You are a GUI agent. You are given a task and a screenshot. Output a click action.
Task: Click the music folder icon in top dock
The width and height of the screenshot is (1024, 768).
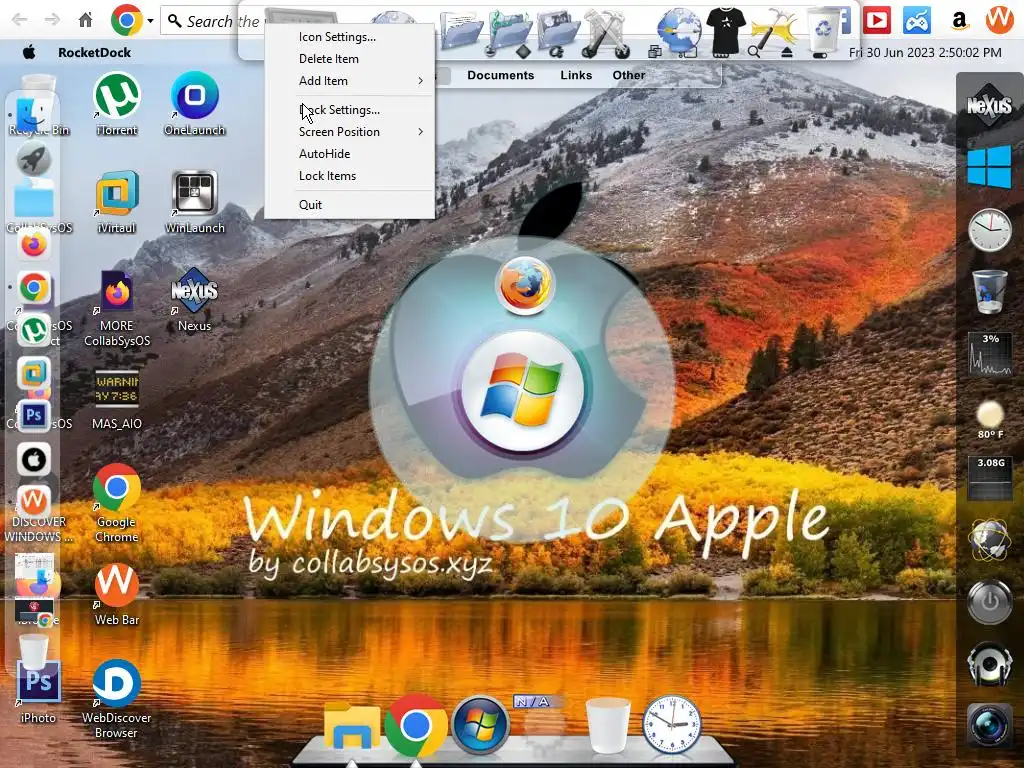tap(509, 30)
